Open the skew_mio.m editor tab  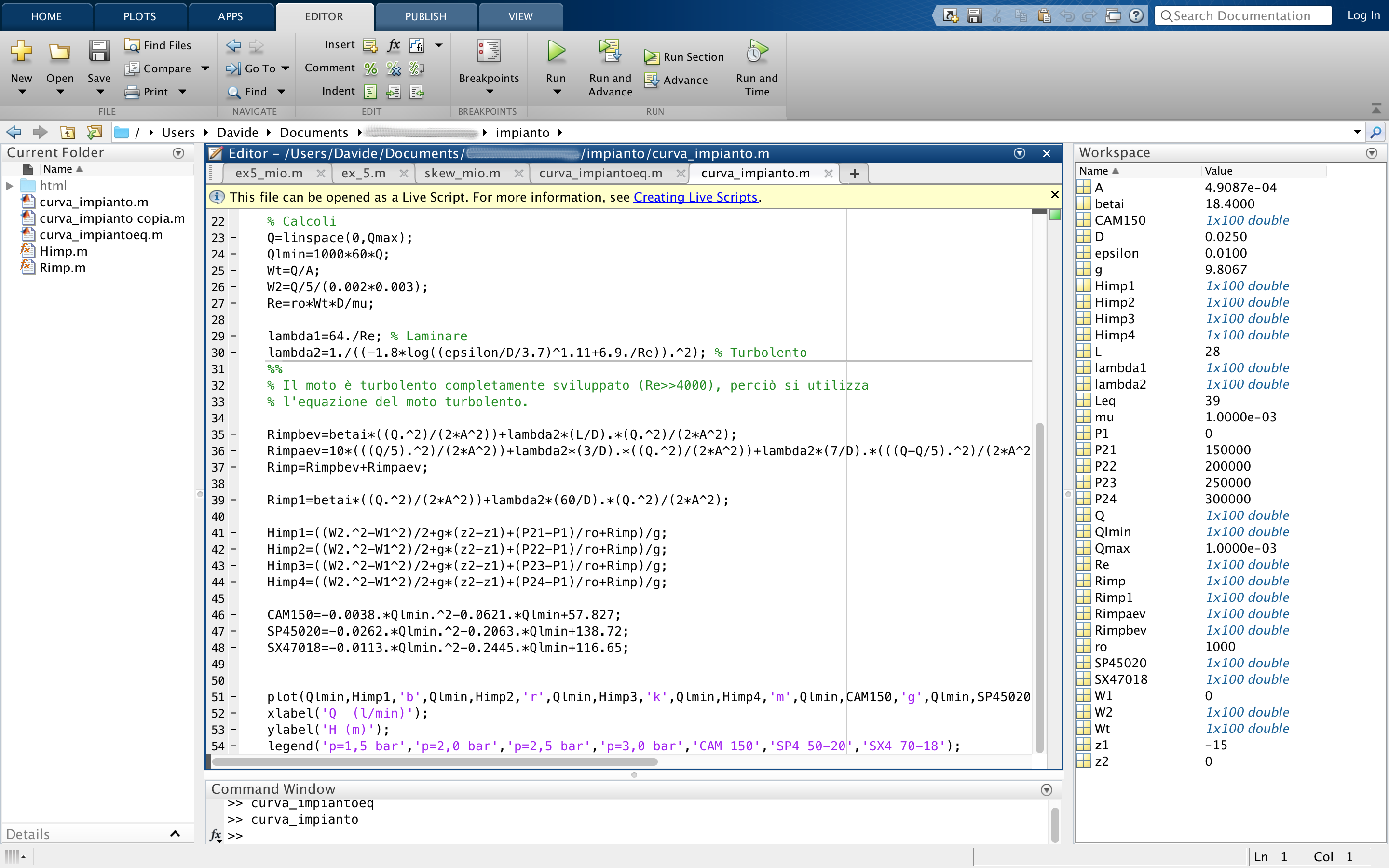click(462, 174)
